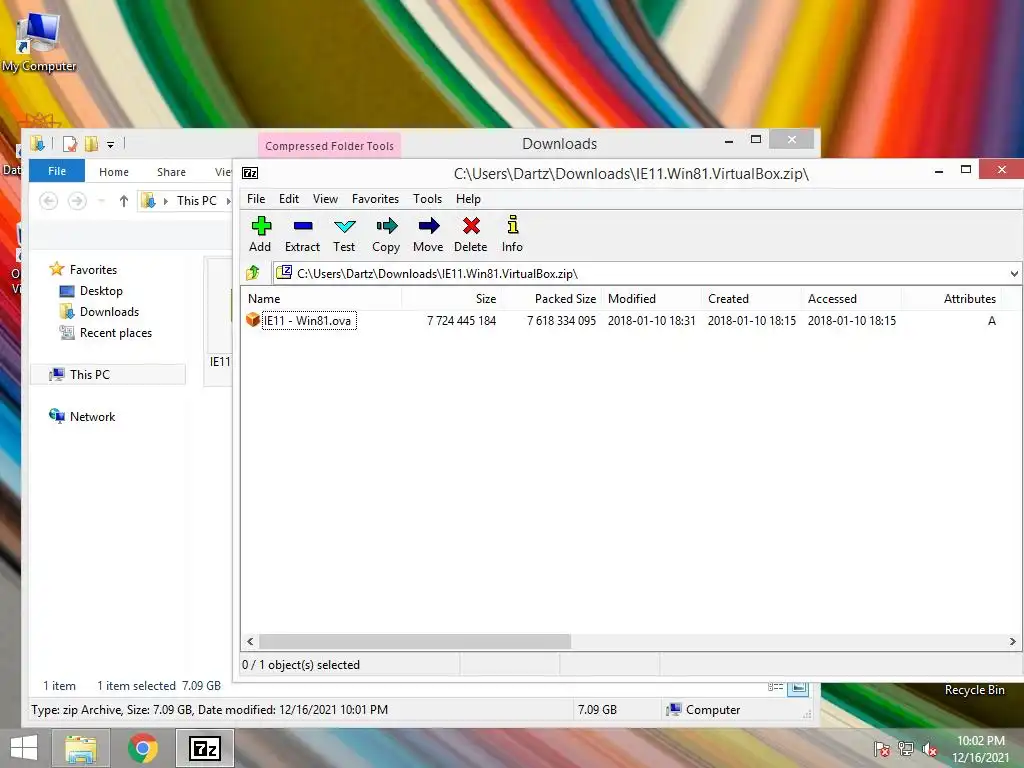Sort by the Modified column header
1024x768 pixels.
[652, 298]
